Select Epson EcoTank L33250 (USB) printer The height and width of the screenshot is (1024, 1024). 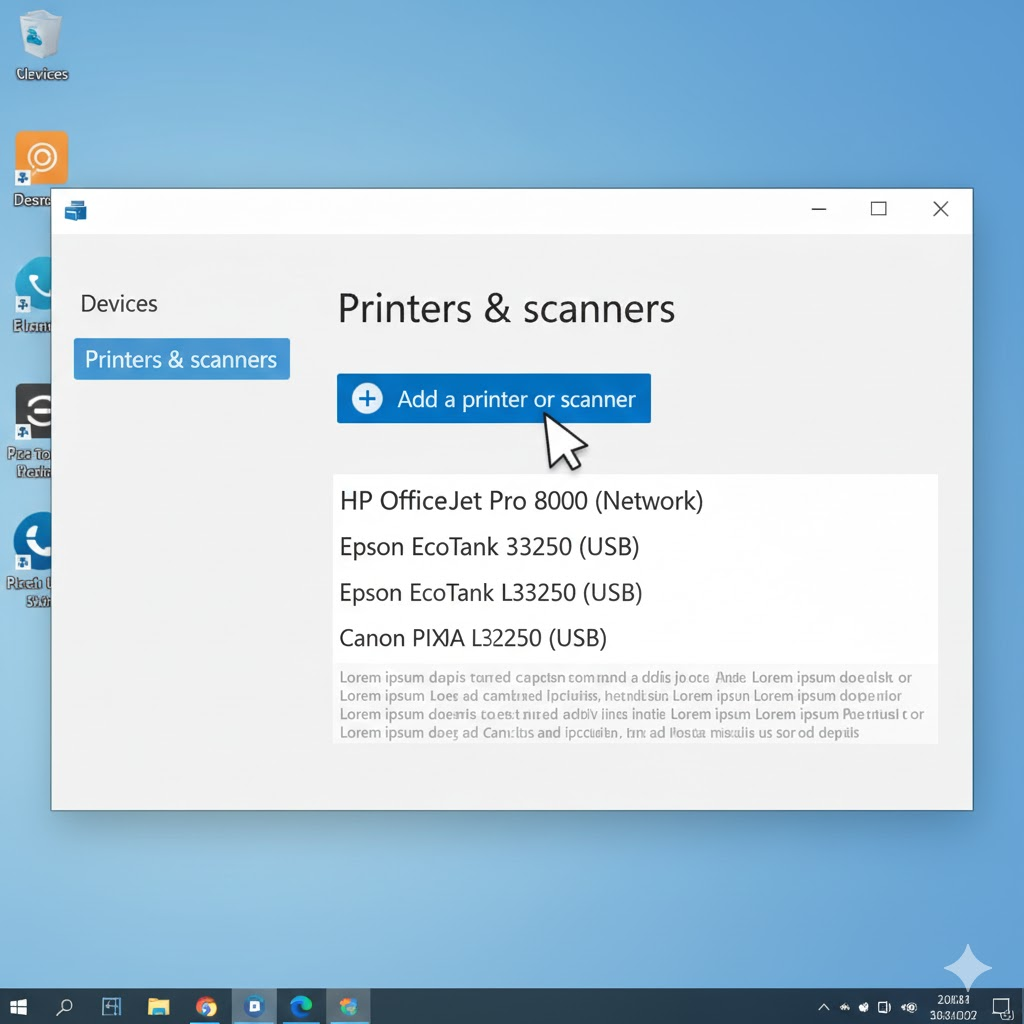coord(490,593)
